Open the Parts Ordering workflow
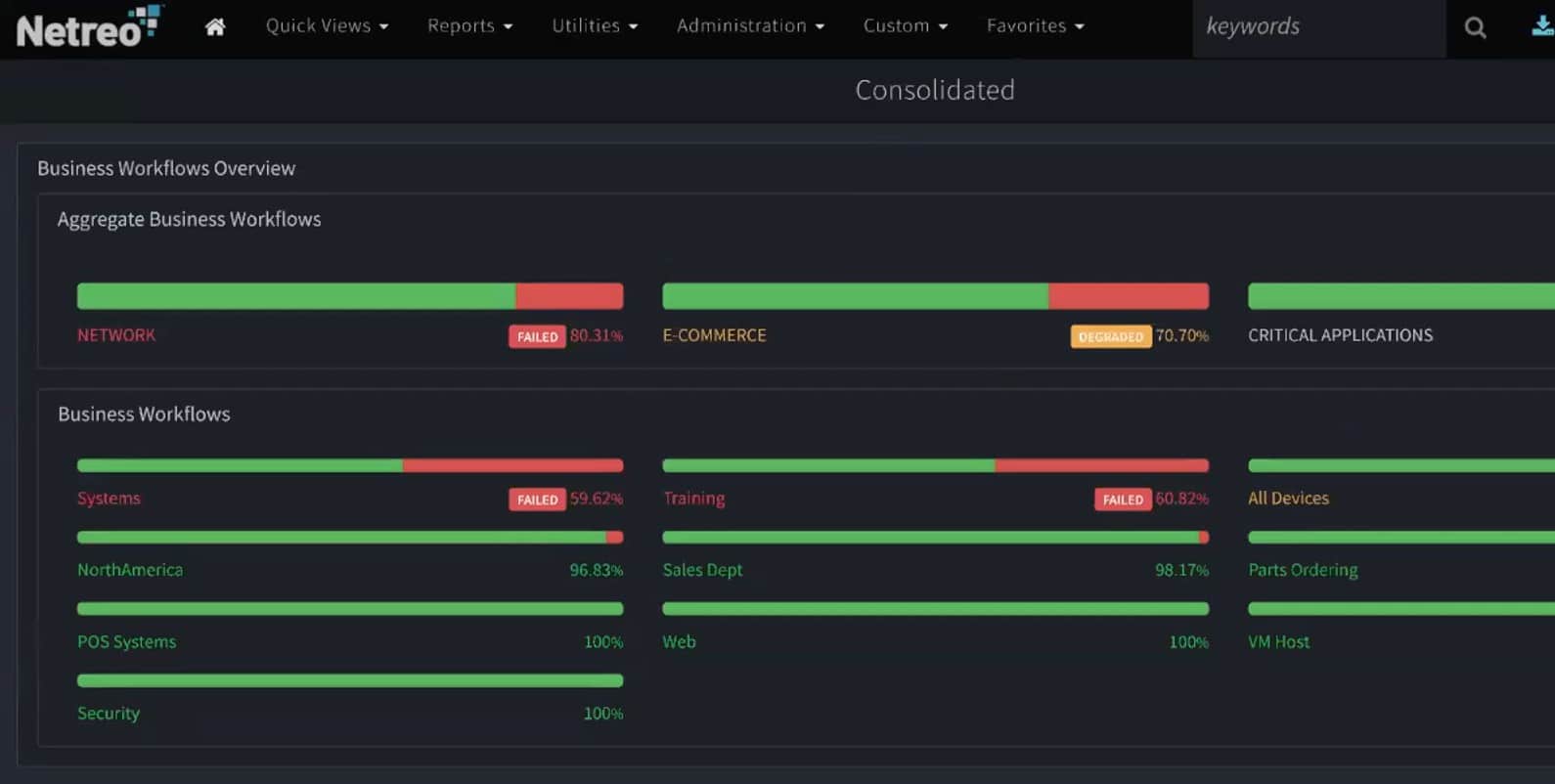 1303,570
